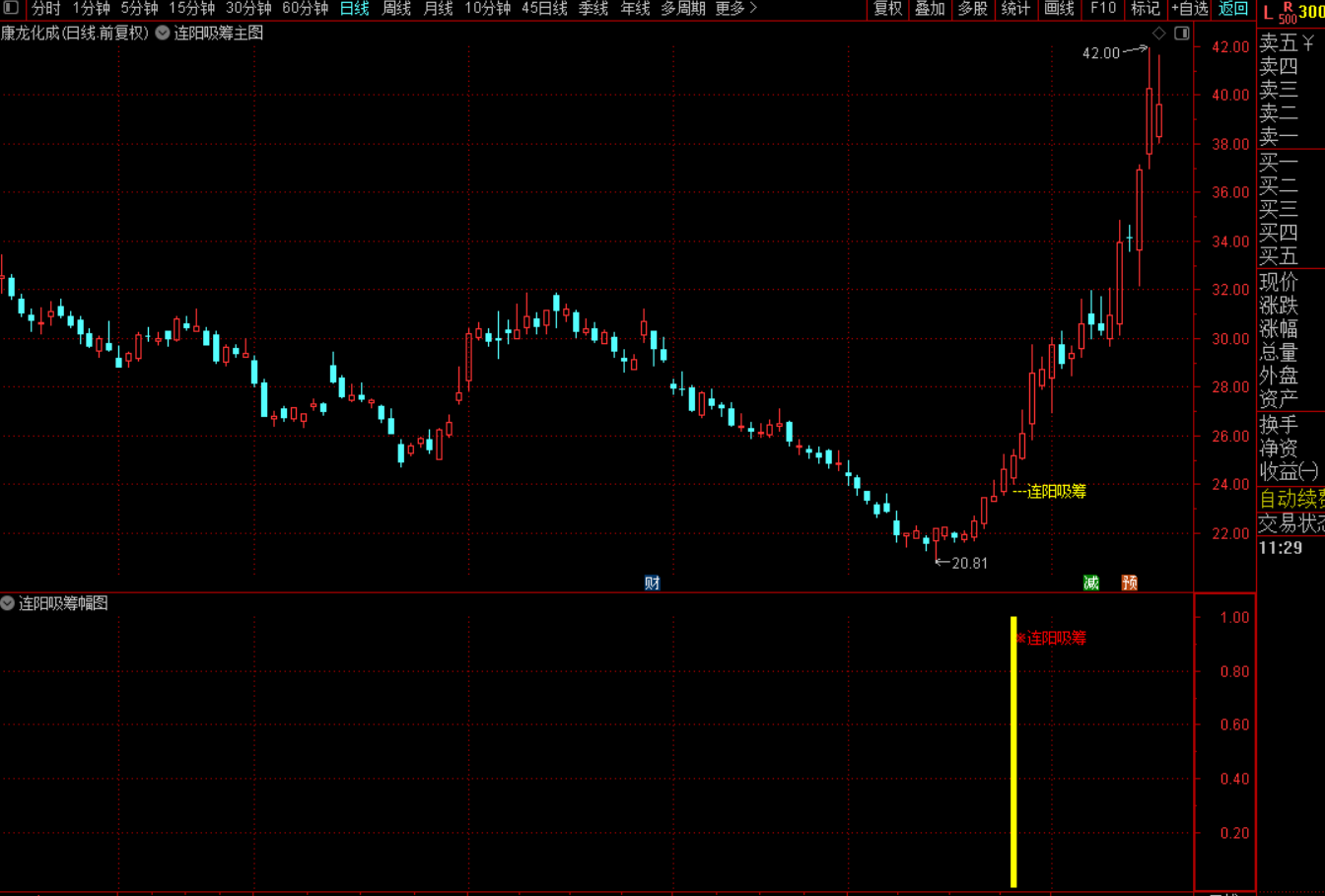Open the 更多 periods dropdown
The height and width of the screenshot is (896, 1325).
(x=736, y=8)
